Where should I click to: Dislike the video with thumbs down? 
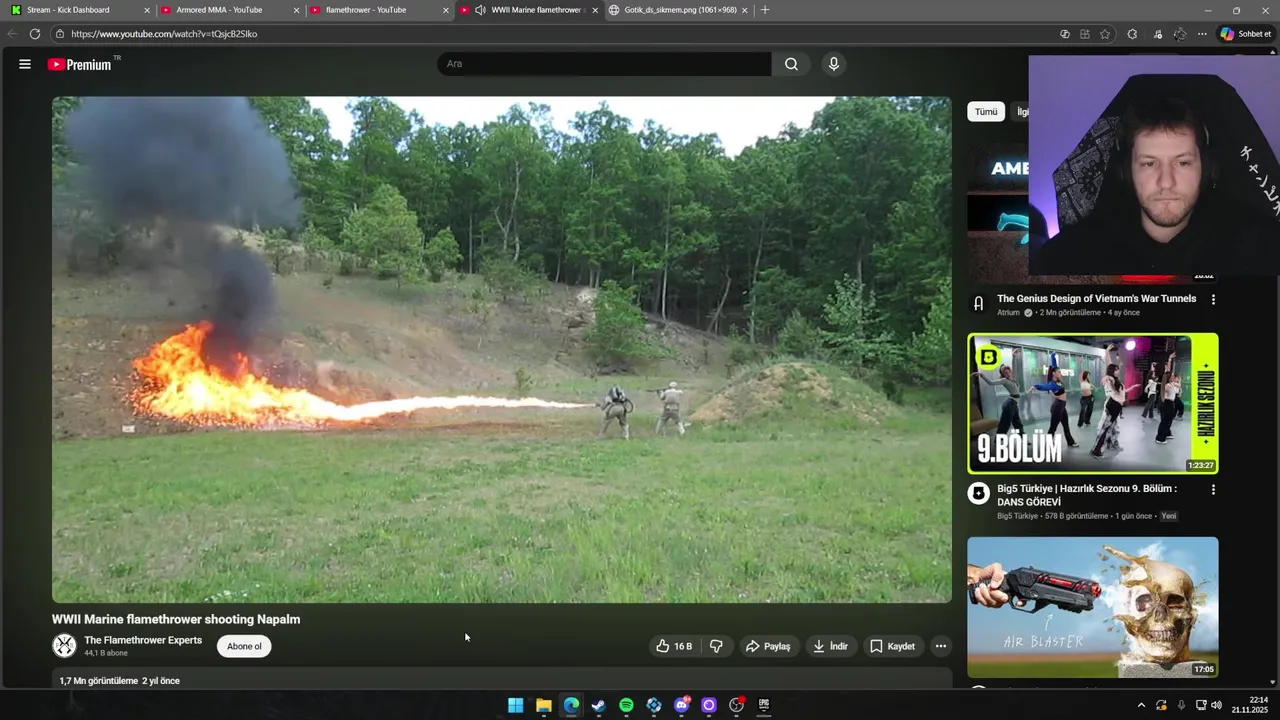click(716, 646)
